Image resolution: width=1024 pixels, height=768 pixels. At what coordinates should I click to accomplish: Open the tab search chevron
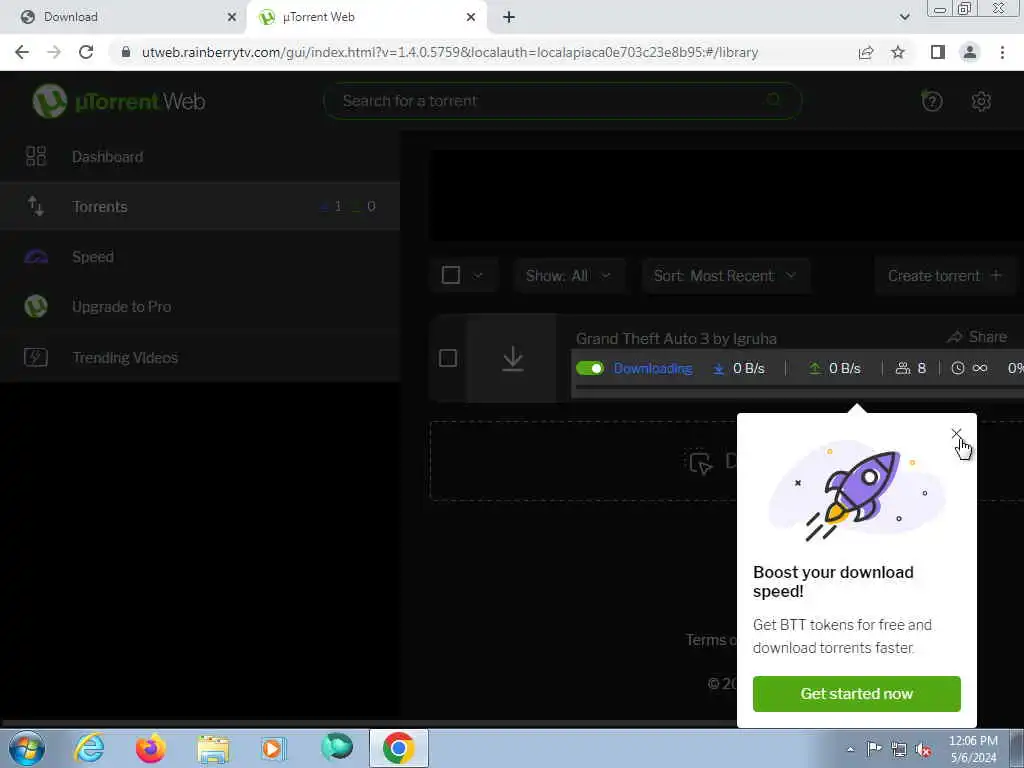tap(904, 17)
